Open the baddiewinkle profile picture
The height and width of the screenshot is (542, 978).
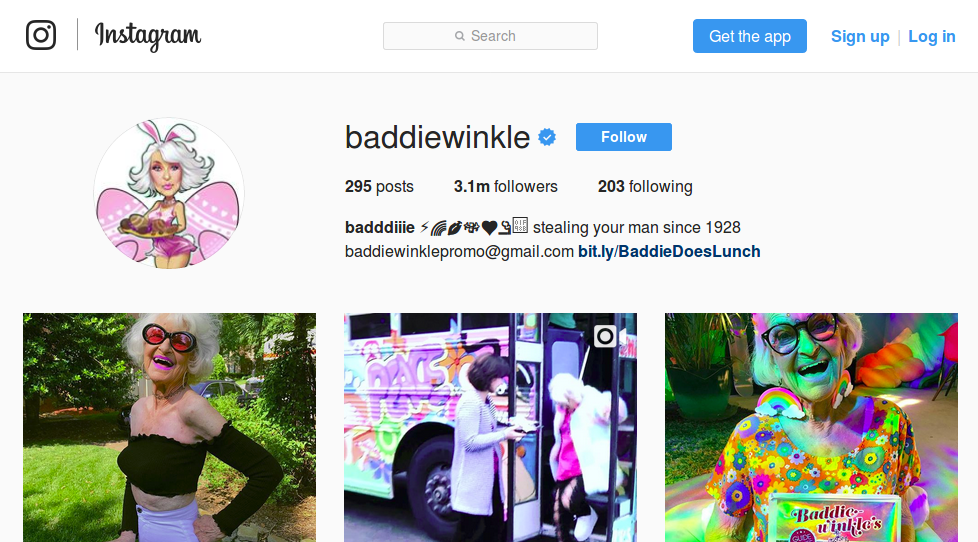click(169, 193)
